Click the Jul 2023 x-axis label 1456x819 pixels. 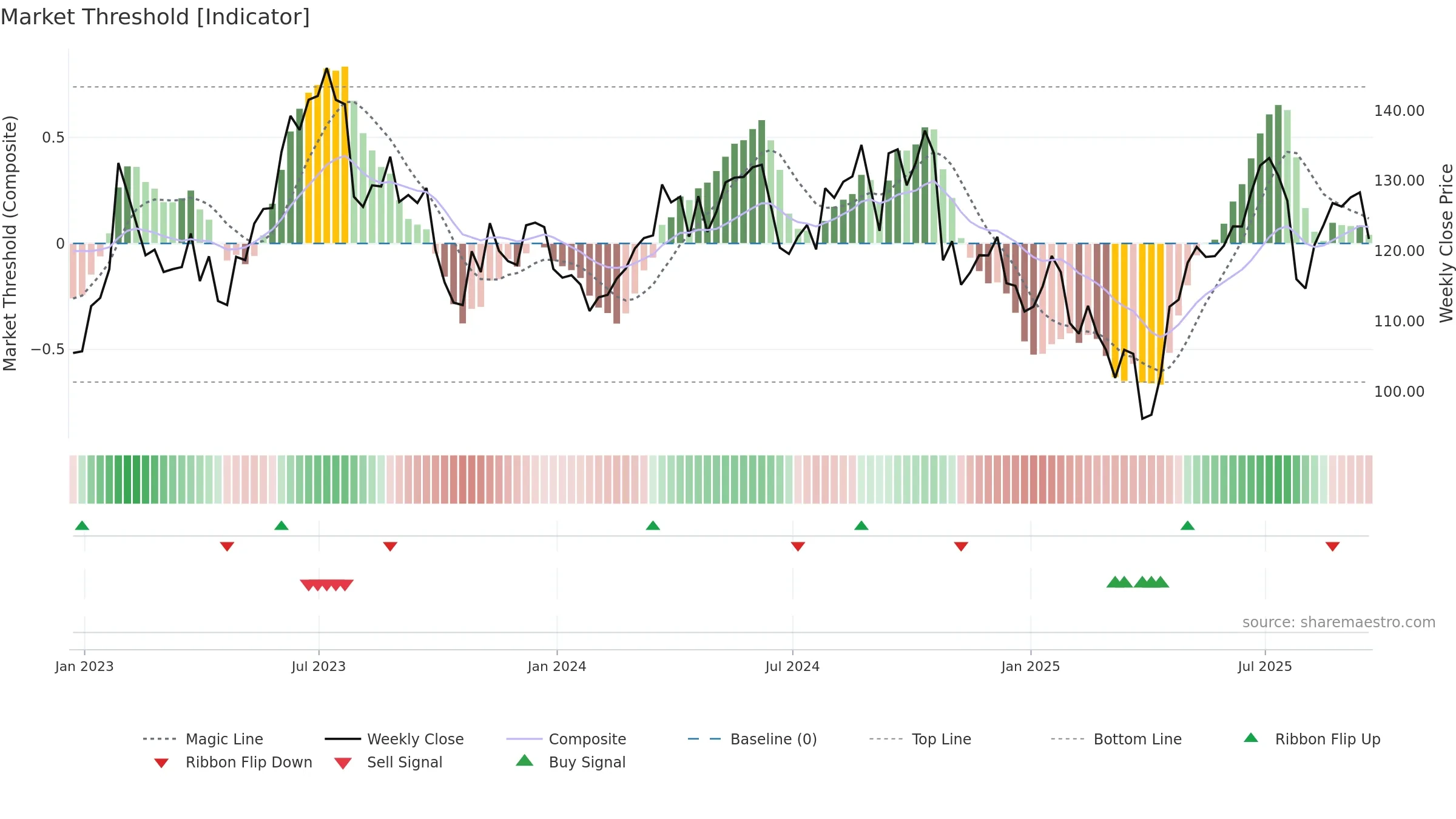pyautogui.click(x=318, y=666)
